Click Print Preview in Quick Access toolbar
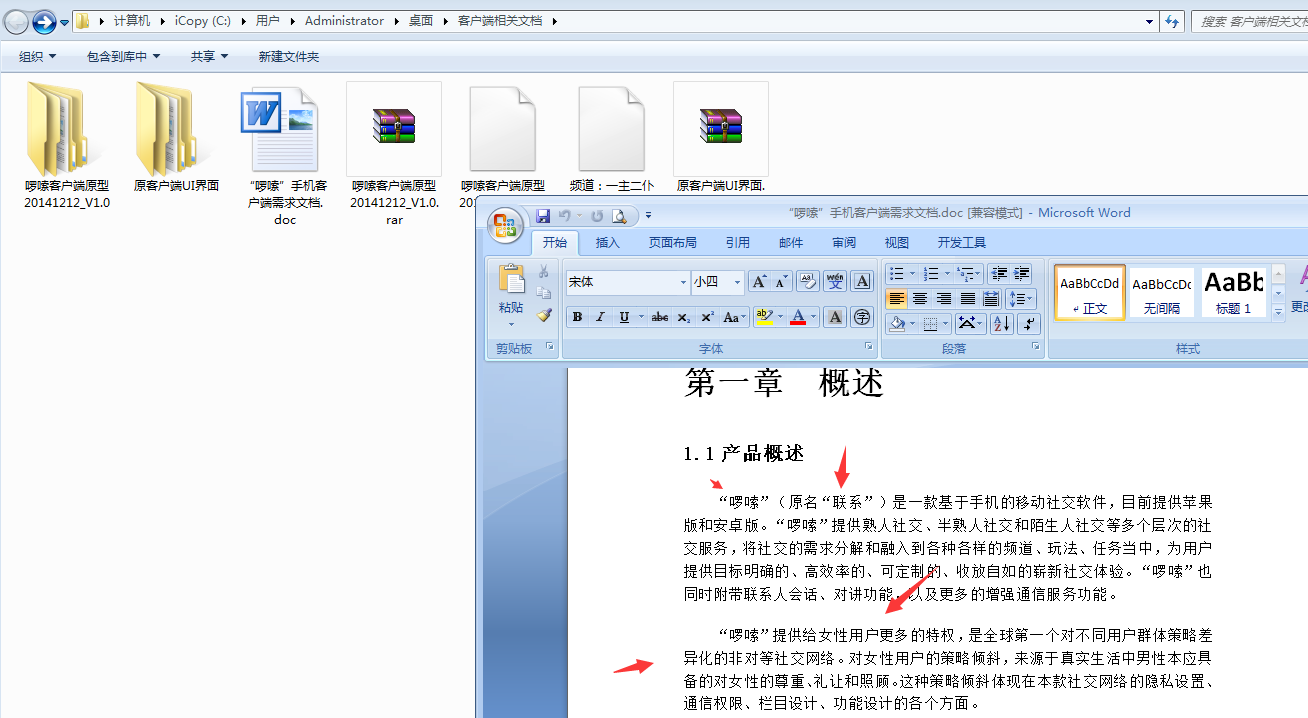The height and width of the screenshot is (718, 1308). pyautogui.click(x=619, y=215)
